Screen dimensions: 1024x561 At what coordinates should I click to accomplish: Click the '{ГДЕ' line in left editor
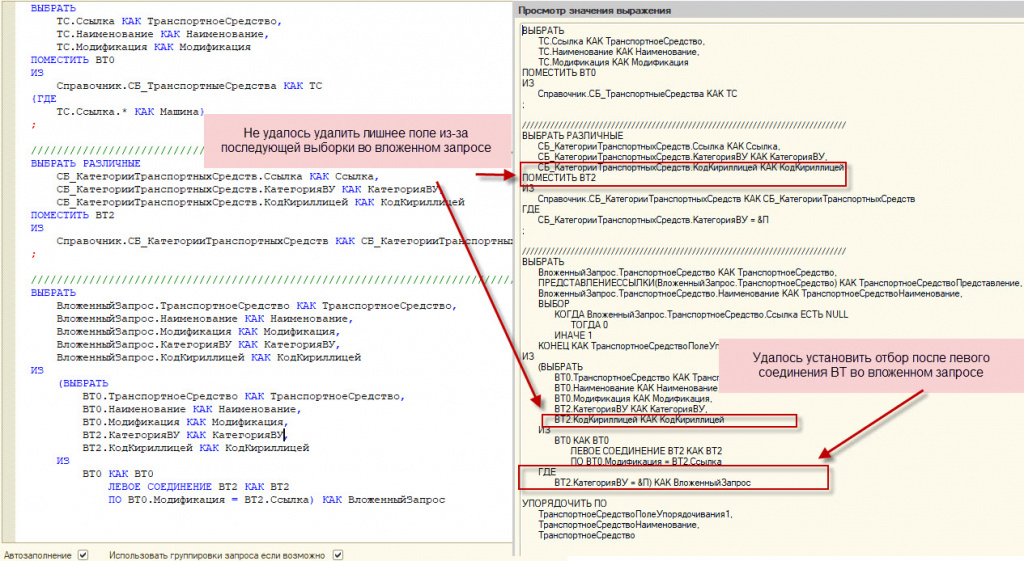(x=44, y=99)
